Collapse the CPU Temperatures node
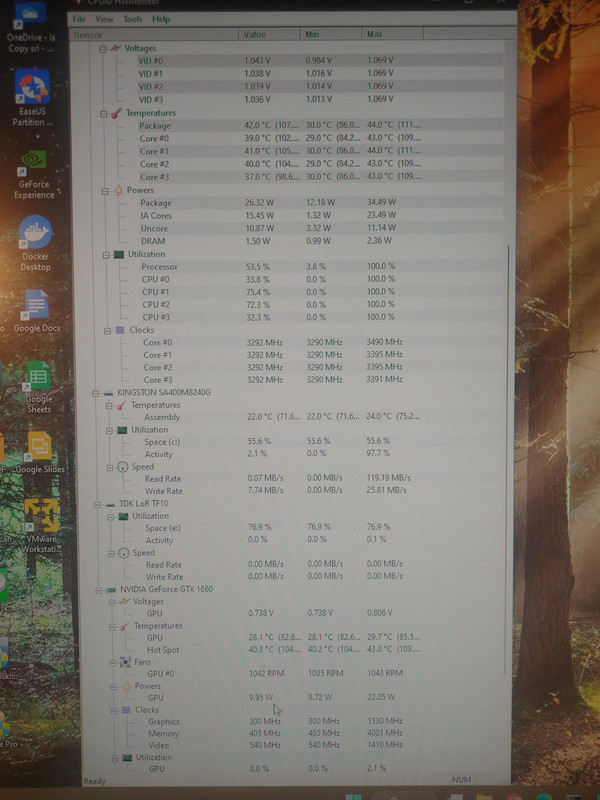Image resolution: width=600 pixels, height=800 pixels. pyautogui.click(x=104, y=114)
